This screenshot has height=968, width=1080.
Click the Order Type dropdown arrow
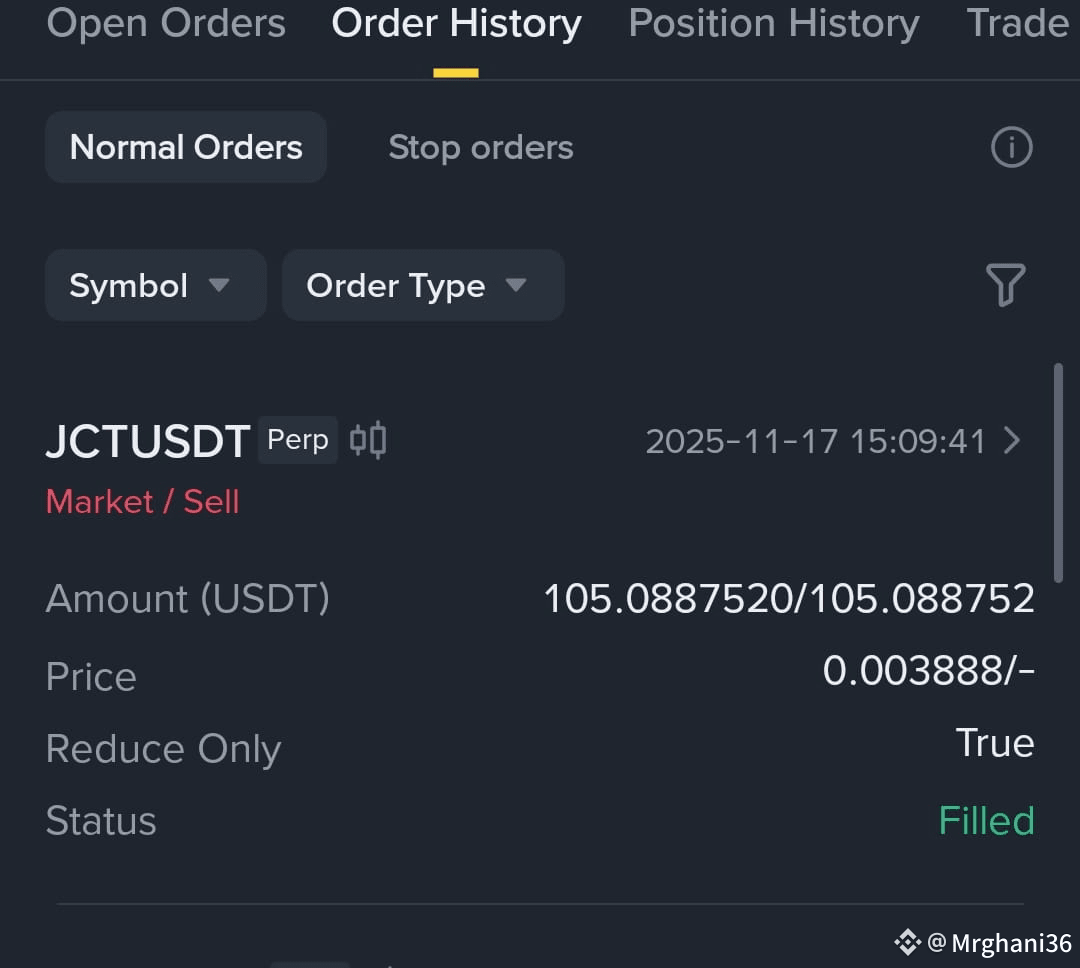(515, 285)
